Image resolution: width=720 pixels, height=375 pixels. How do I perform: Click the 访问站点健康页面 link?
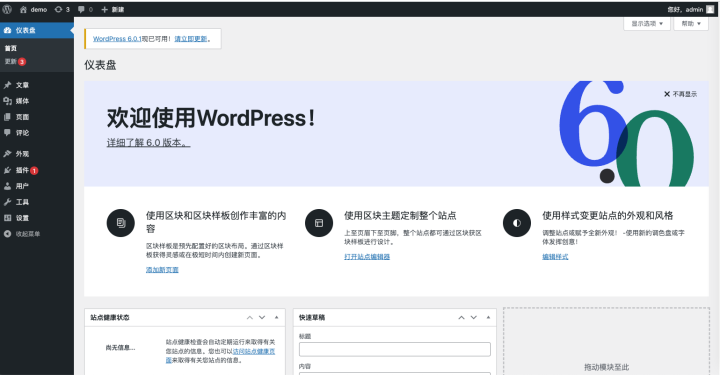[x=253, y=352]
